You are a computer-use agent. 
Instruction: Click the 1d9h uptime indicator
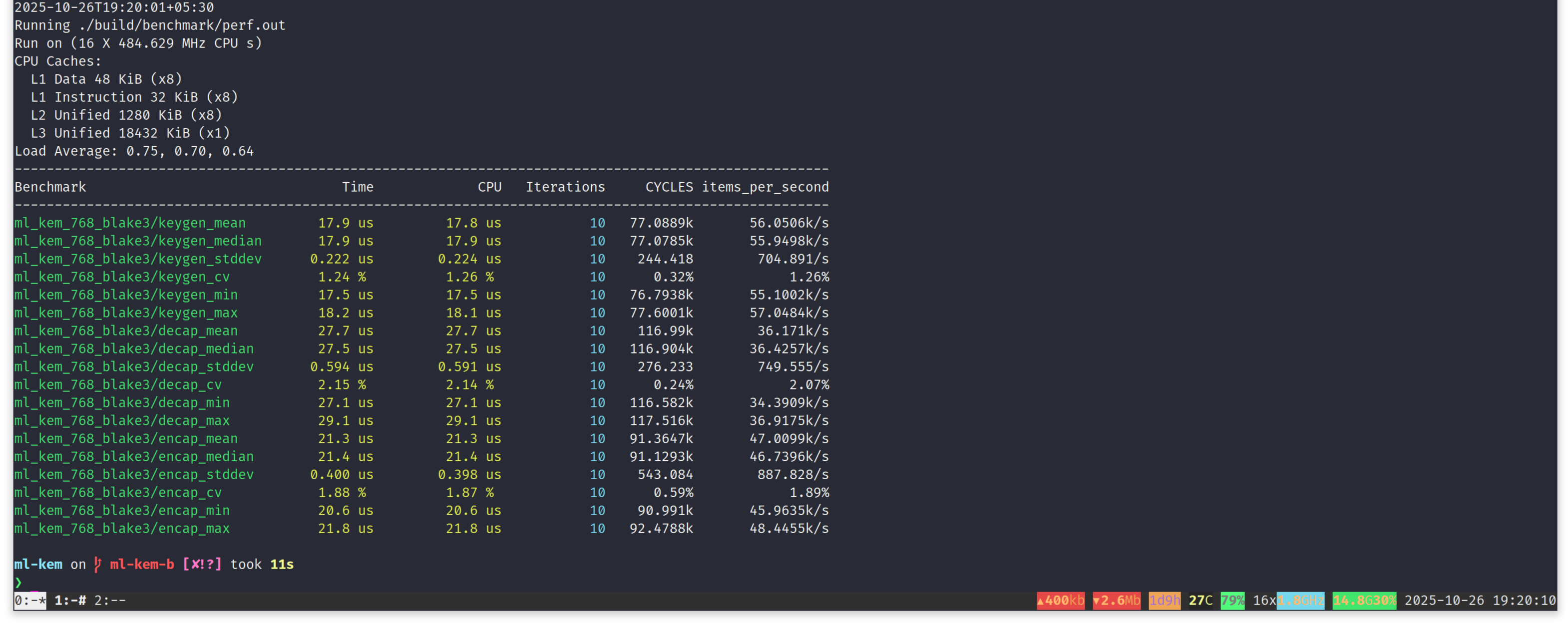tap(1164, 600)
